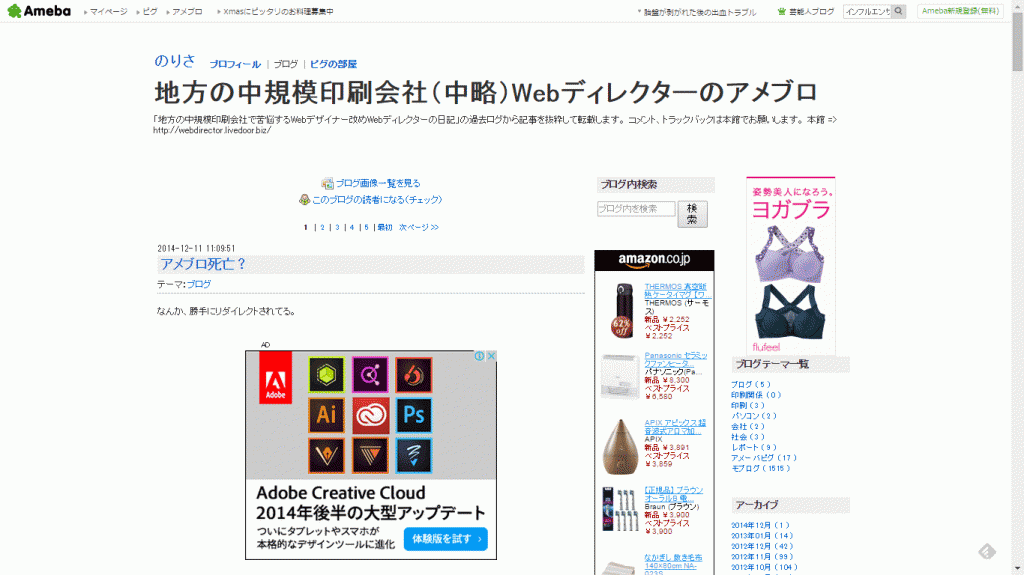Go to page 2 of the blog
The width and height of the screenshot is (1024, 575).
coord(322,227)
